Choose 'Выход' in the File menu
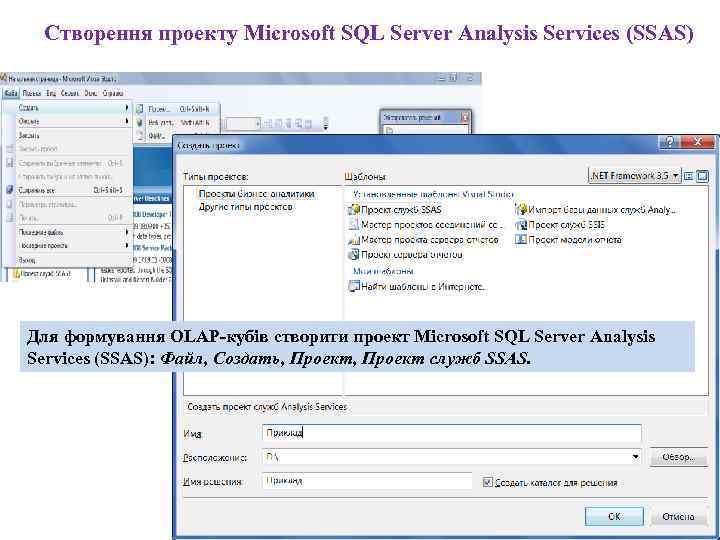The image size is (720, 540). click(x=68, y=260)
